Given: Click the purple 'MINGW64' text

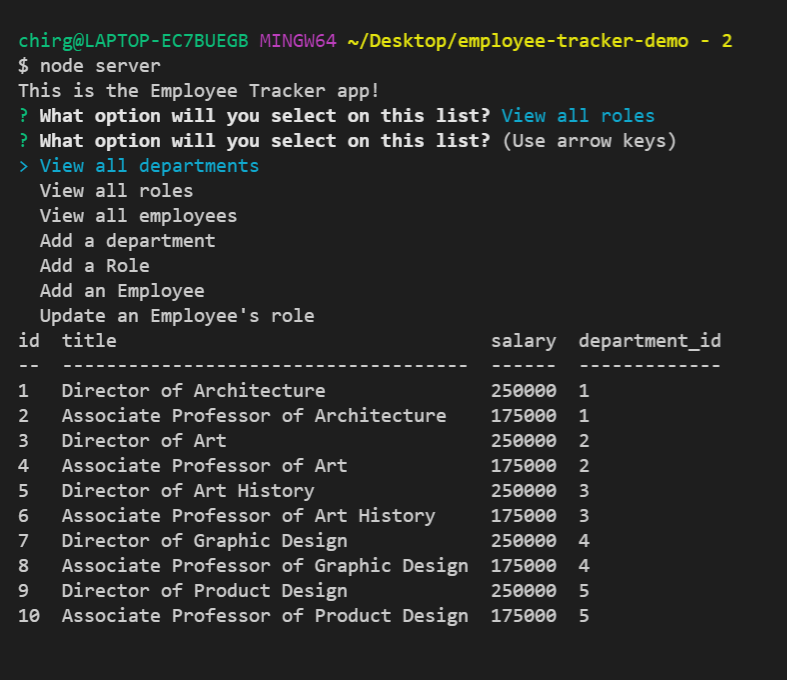Looking at the screenshot, I should click(x=298, y=41).
